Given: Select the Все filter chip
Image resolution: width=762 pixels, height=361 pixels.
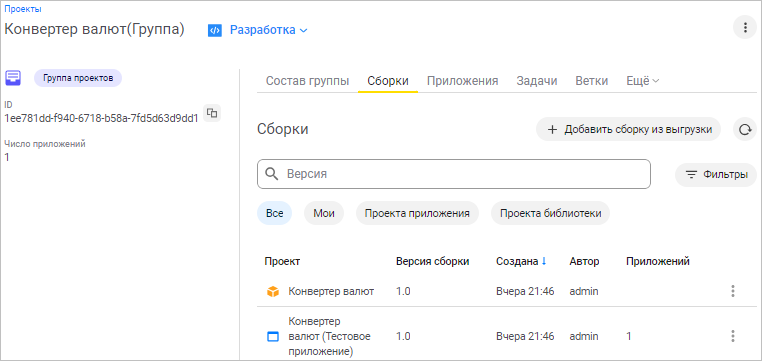Looking at the screenshot, I should [x=275, y=213].
